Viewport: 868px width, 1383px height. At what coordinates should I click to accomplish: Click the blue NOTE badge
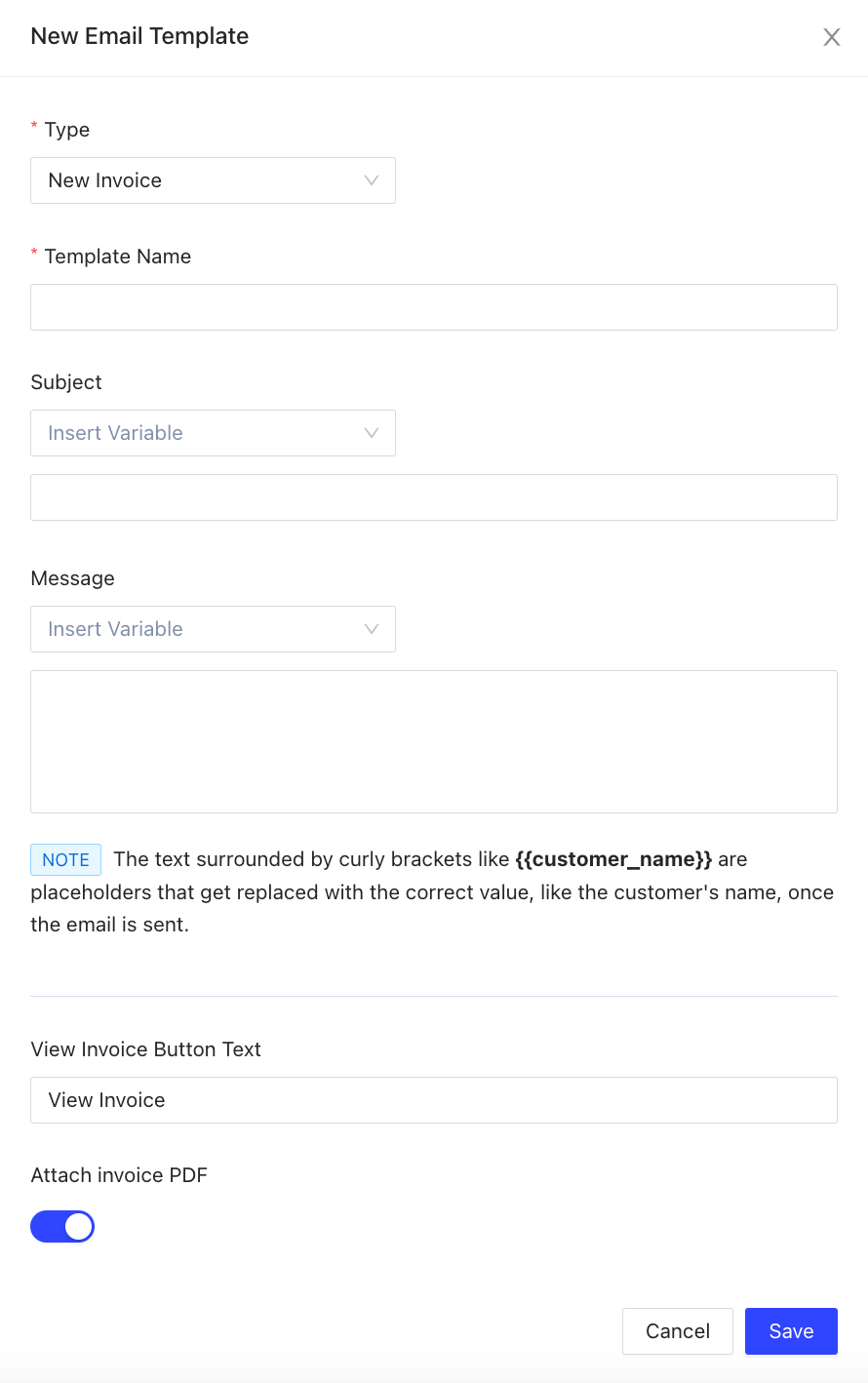click(65, 859)
